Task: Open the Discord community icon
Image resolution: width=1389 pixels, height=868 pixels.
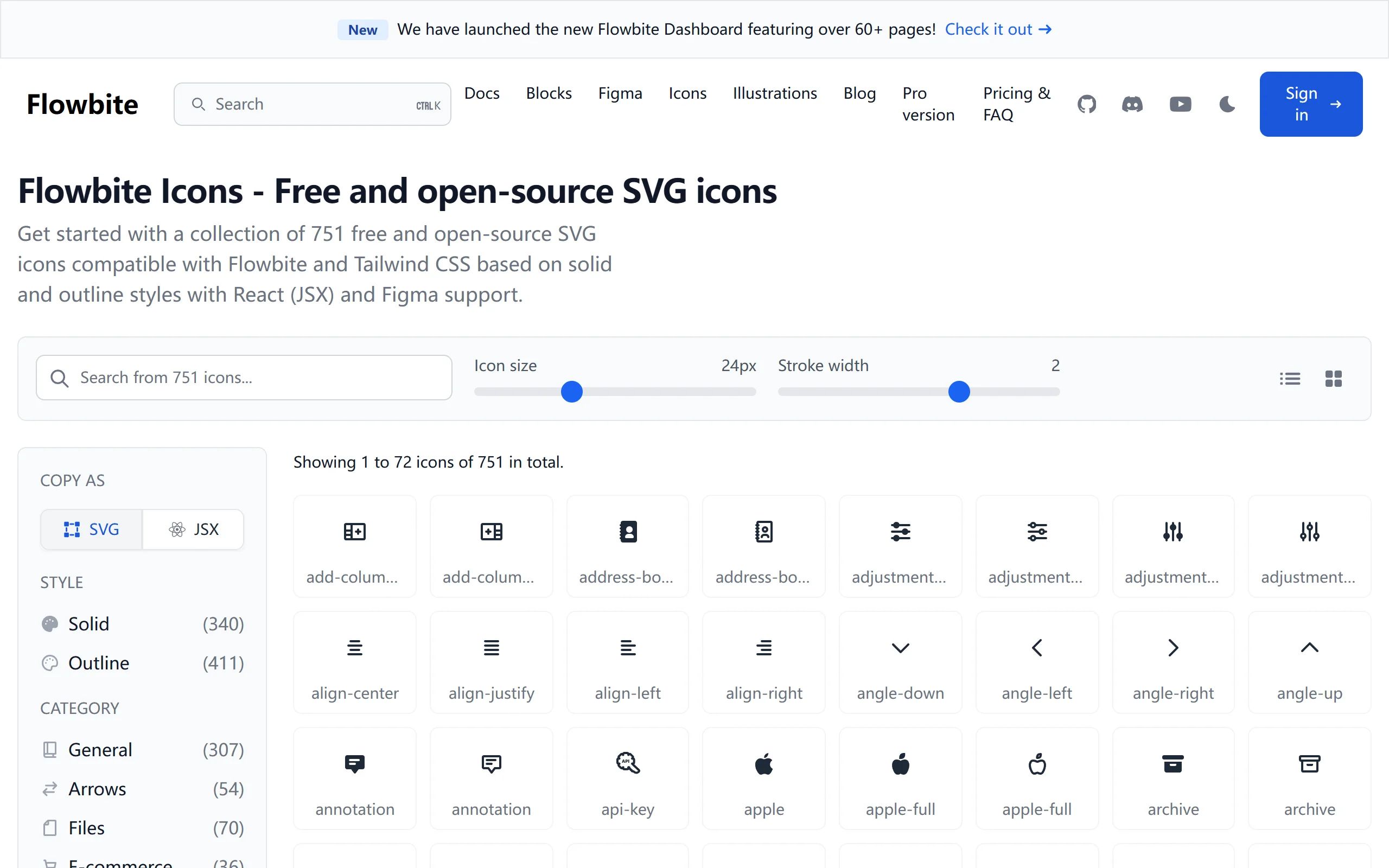Action: click(1132, 104)
